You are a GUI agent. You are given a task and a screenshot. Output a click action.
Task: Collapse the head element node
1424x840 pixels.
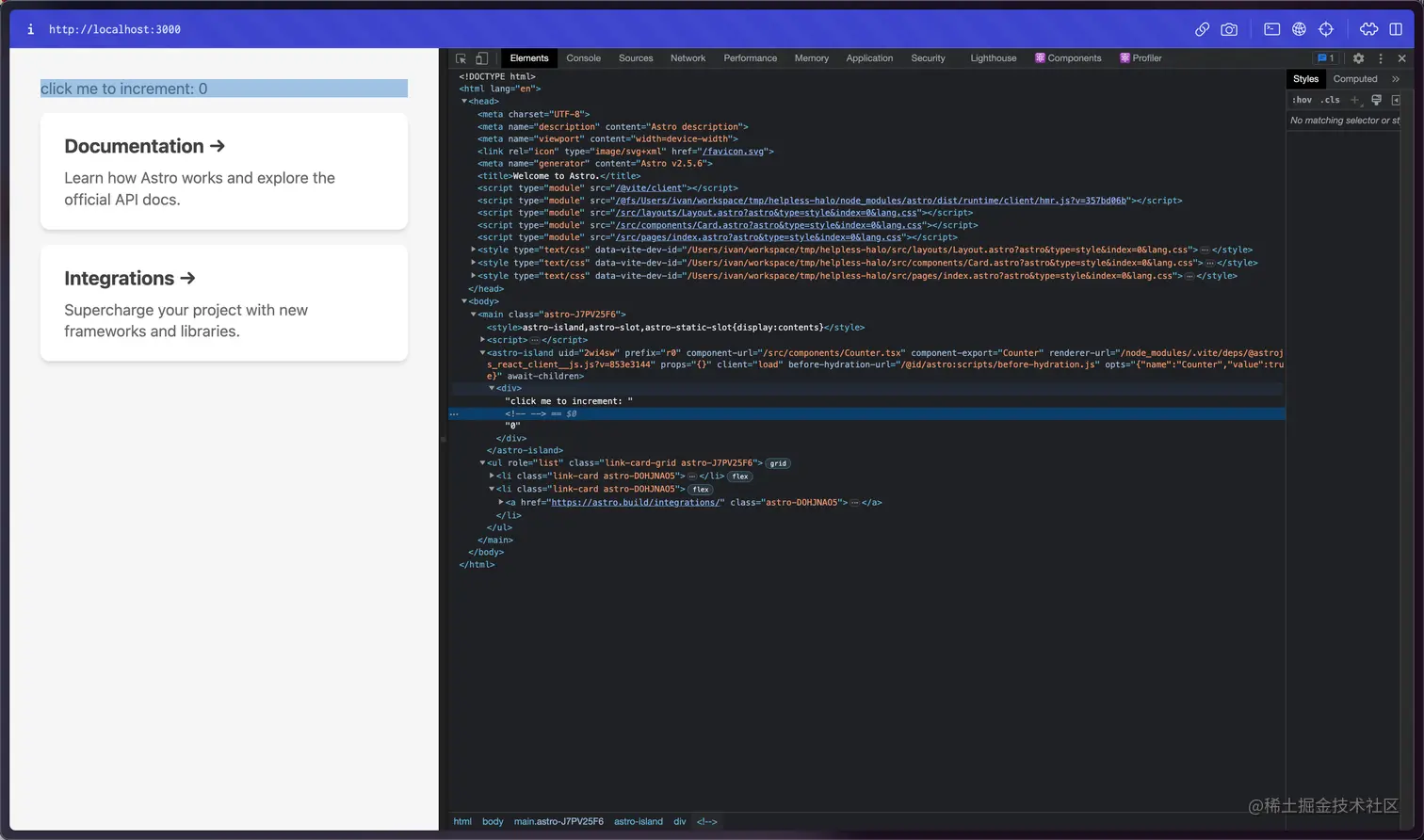(463, 102)
